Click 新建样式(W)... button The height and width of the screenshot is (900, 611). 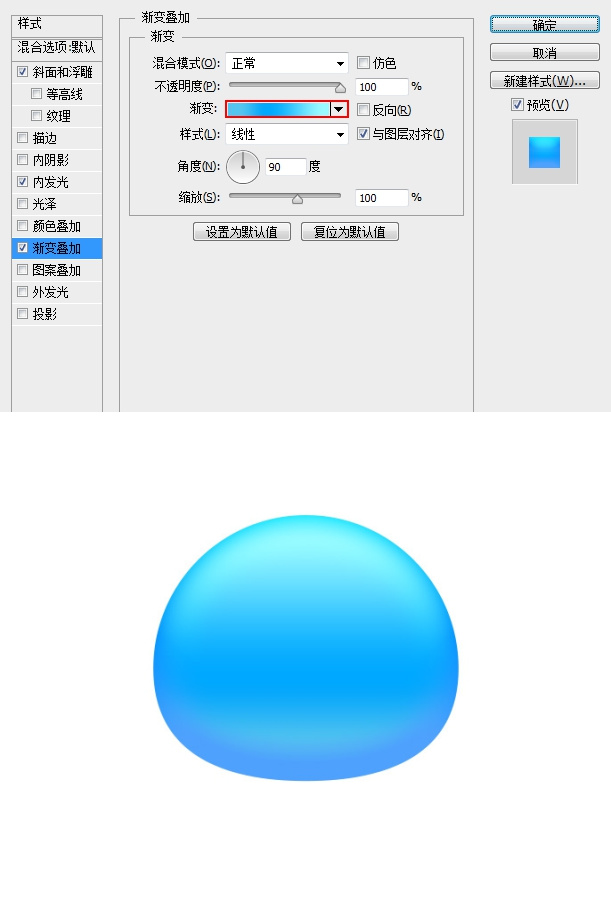pos(544,81)
